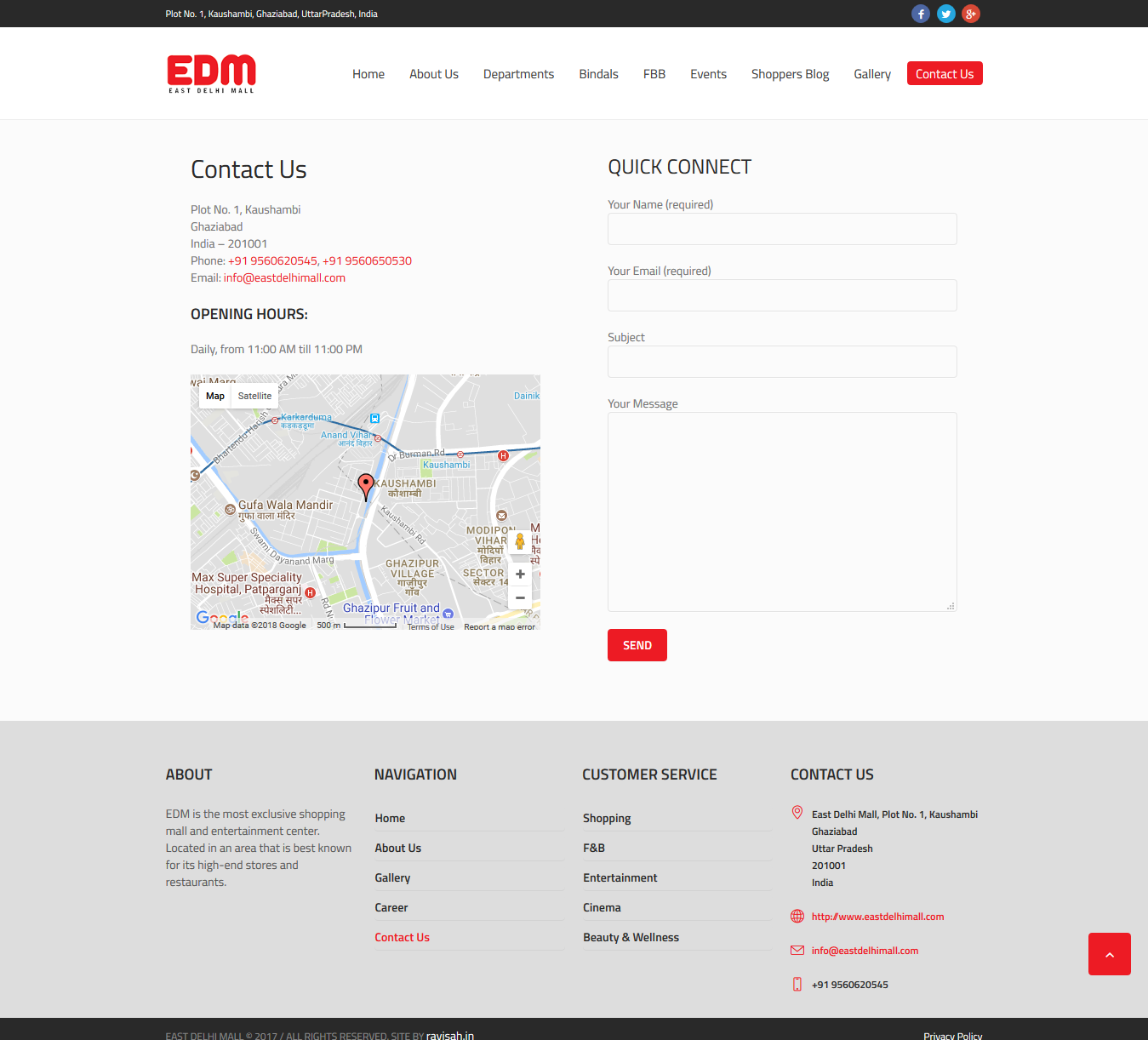Open the Facebook social icon
The width and height of the screenshot is (1148, 1040).
[x=920, y=14]
